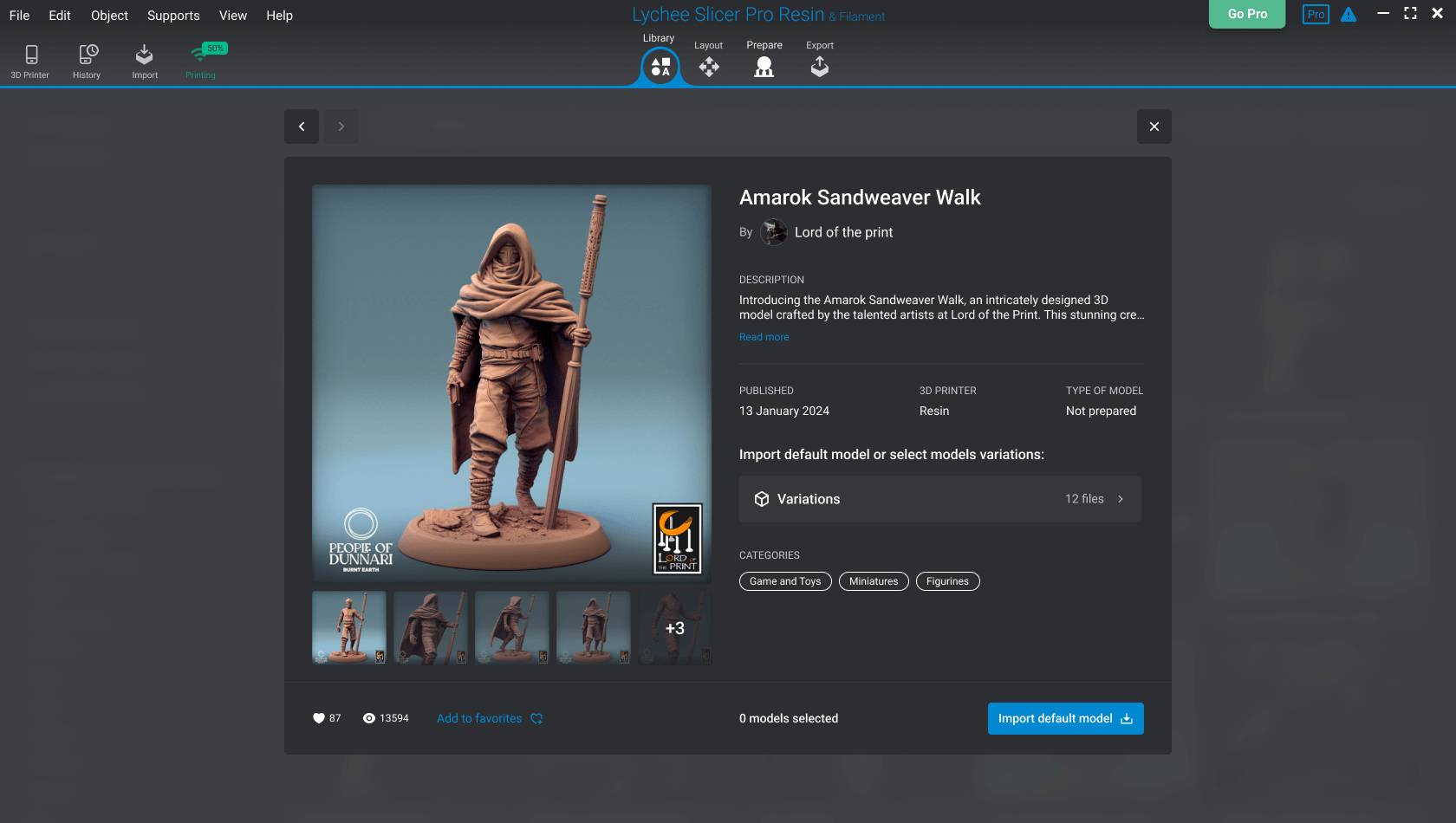Open the View menu

[233, 16]
